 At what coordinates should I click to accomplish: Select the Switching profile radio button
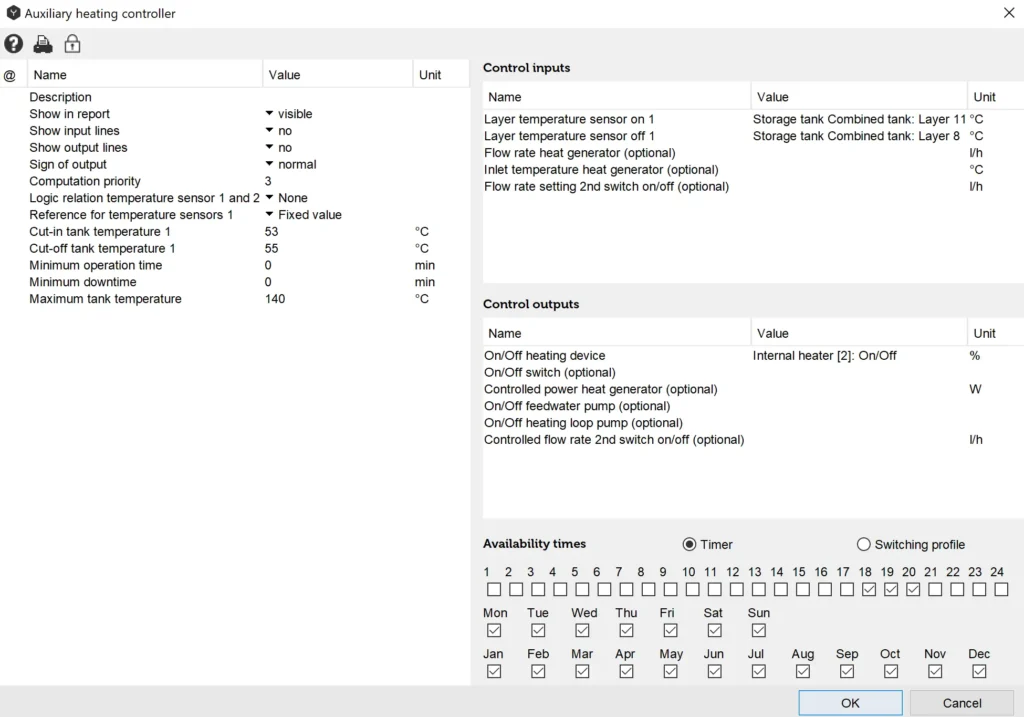coord(864,544)
